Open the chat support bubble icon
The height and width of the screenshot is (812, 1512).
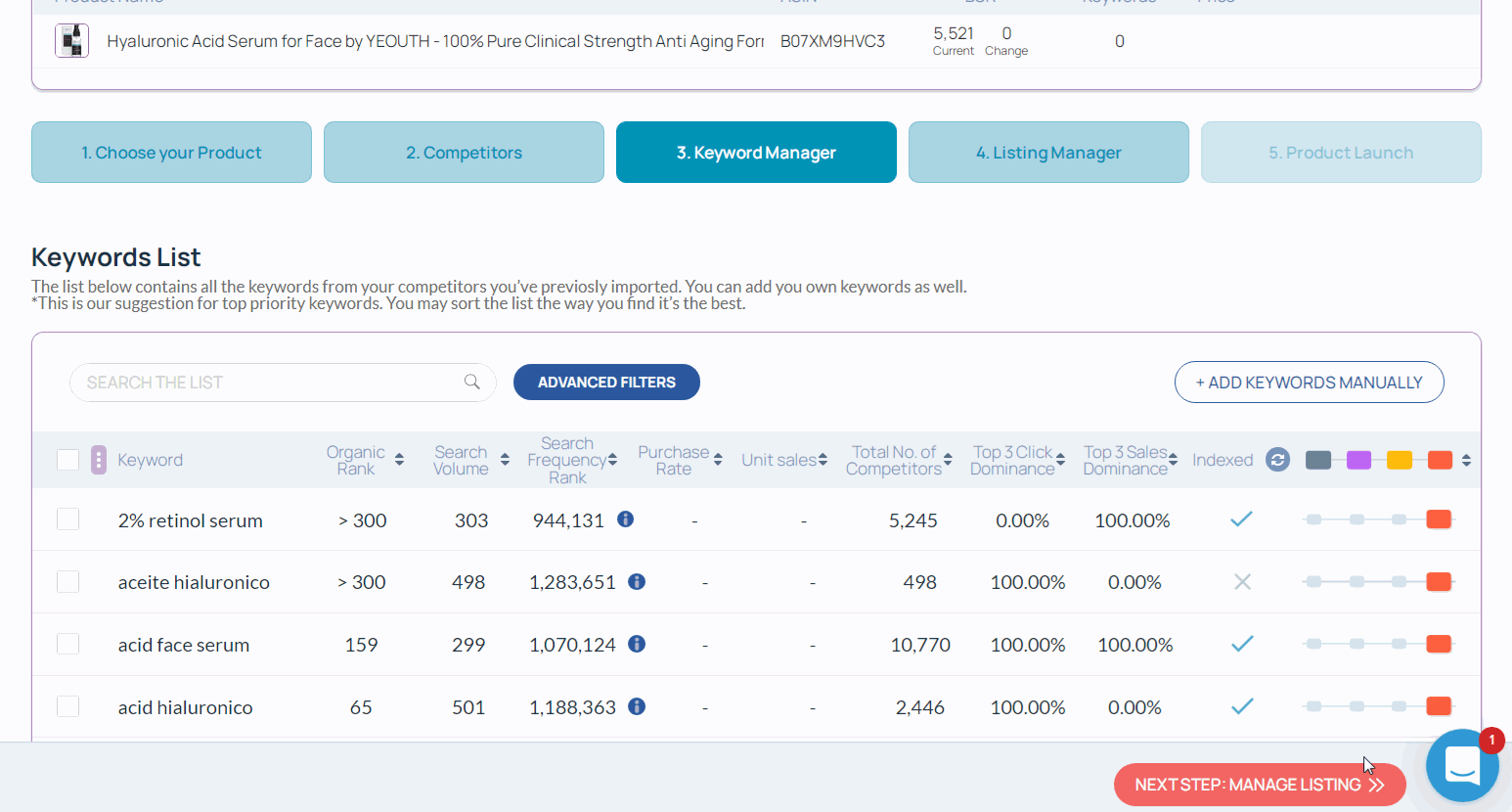click(1462, 765)
